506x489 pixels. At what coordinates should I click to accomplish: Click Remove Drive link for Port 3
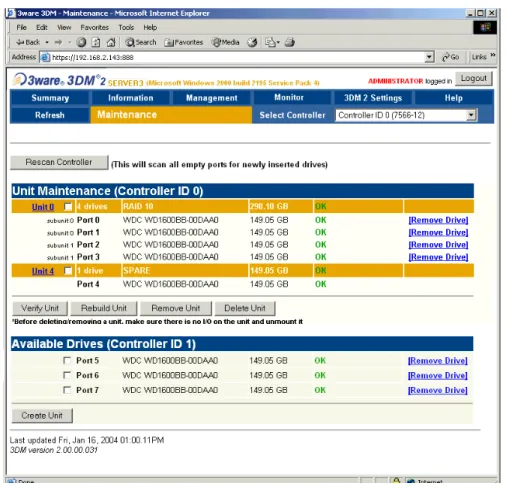click(438, 257)
